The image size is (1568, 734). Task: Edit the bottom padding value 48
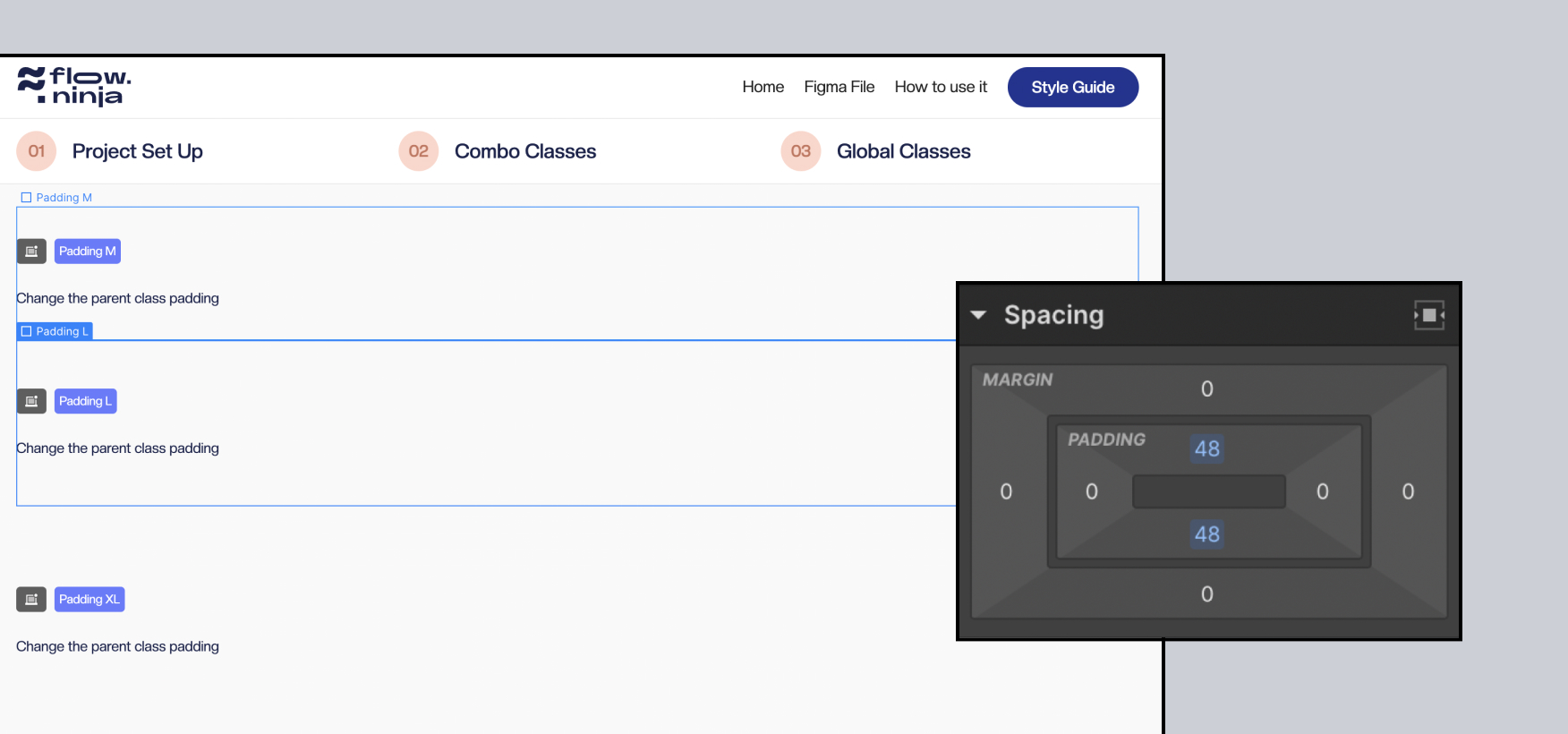pyautogui.click(x=1207, y=534)
